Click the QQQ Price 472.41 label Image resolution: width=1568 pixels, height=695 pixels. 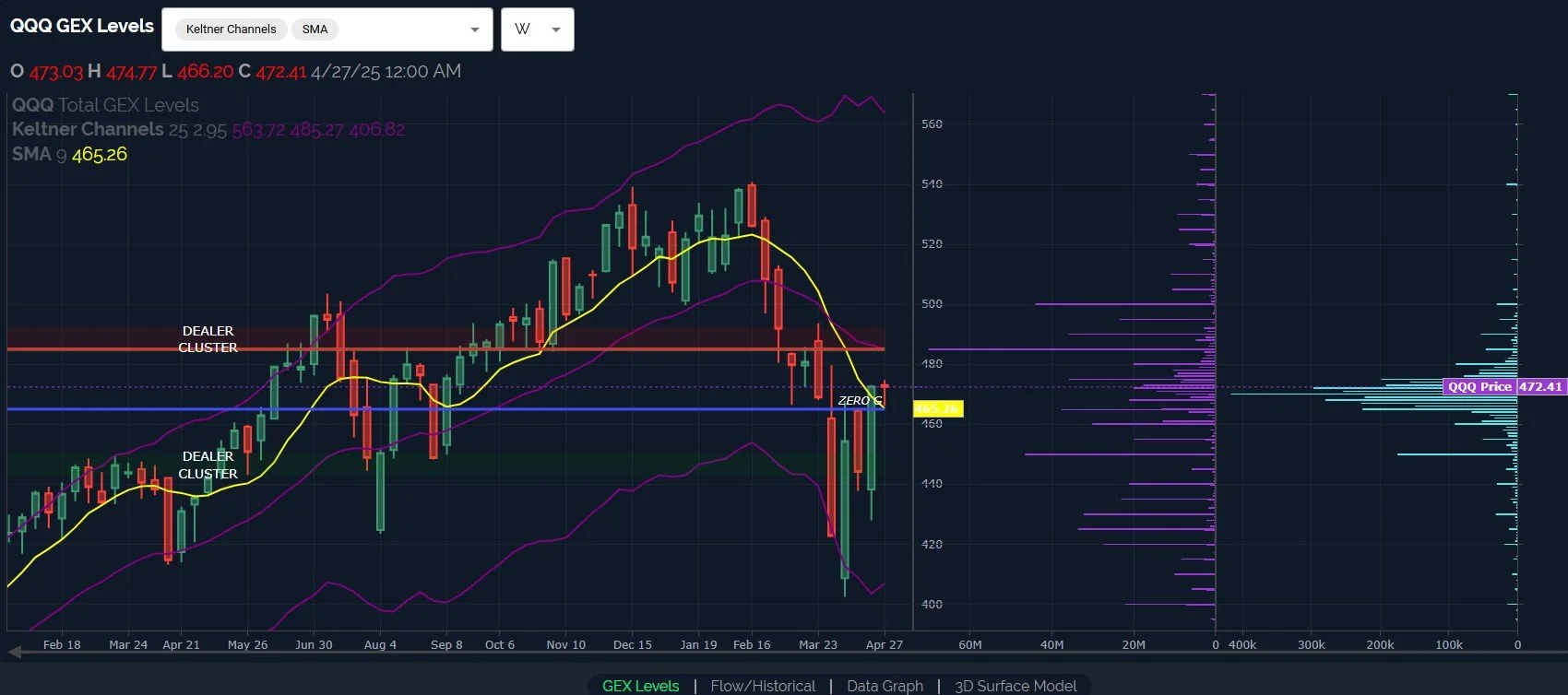point(1504,386)
